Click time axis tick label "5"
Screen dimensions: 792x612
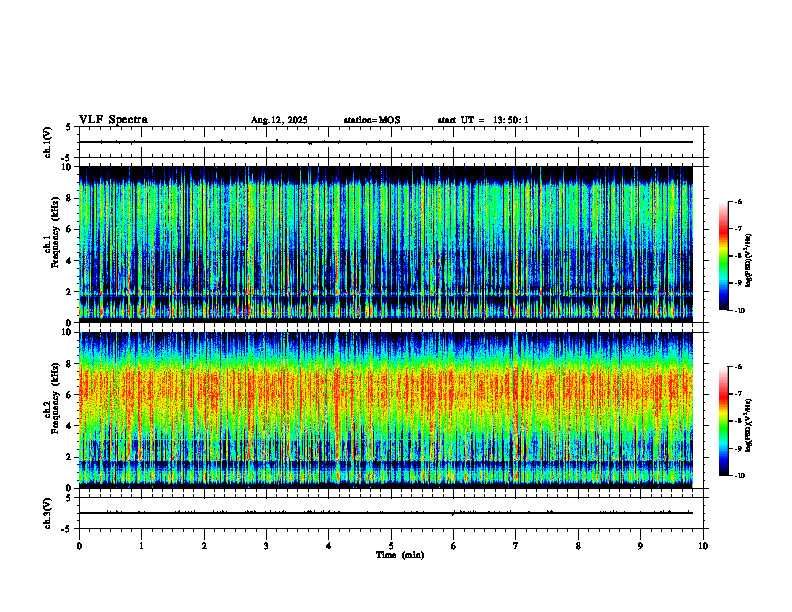(x=391, y=546)
